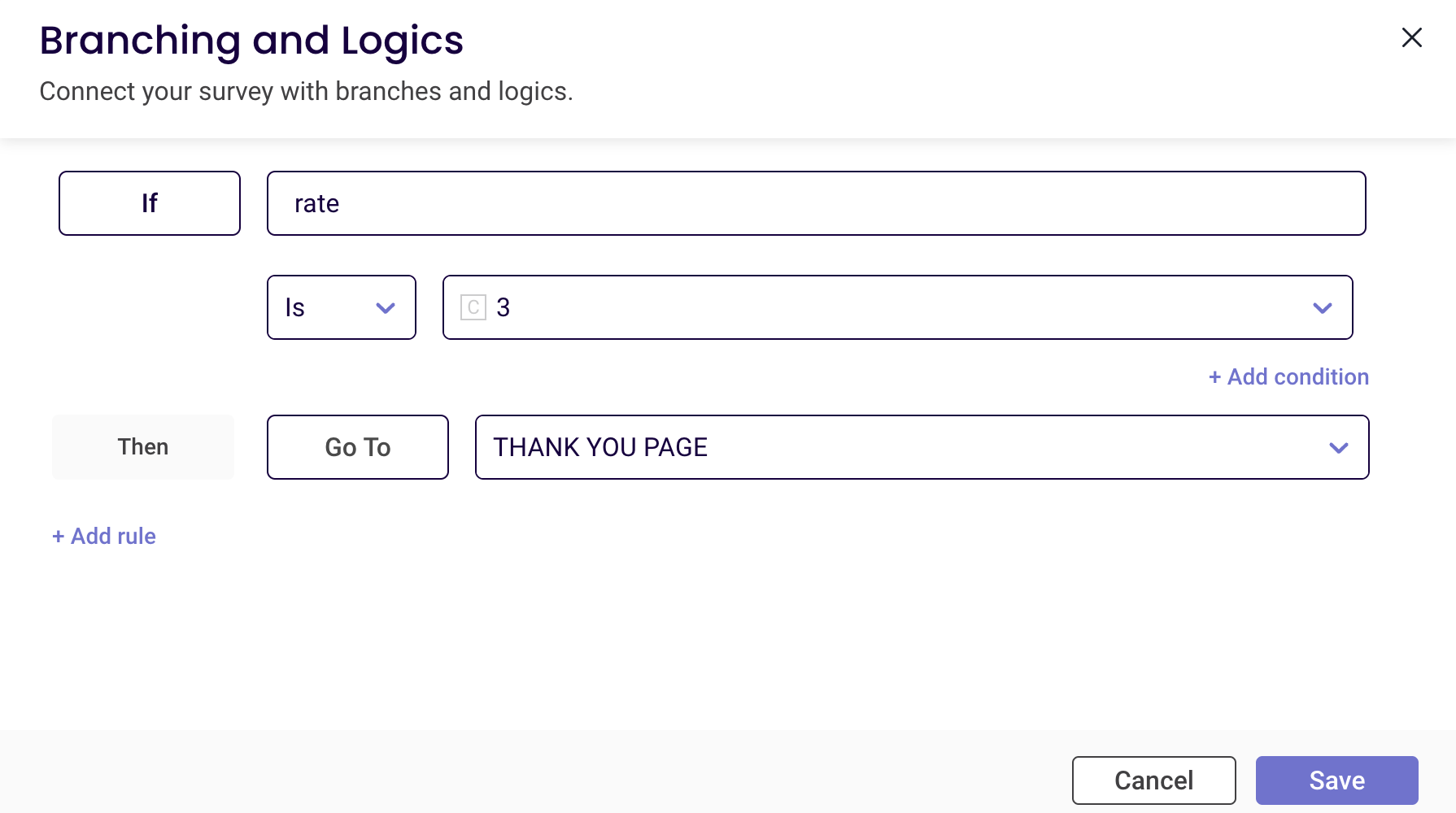Click the Then label box
The width and height of the screenshot is (1456, 813).
coord(143,447)
